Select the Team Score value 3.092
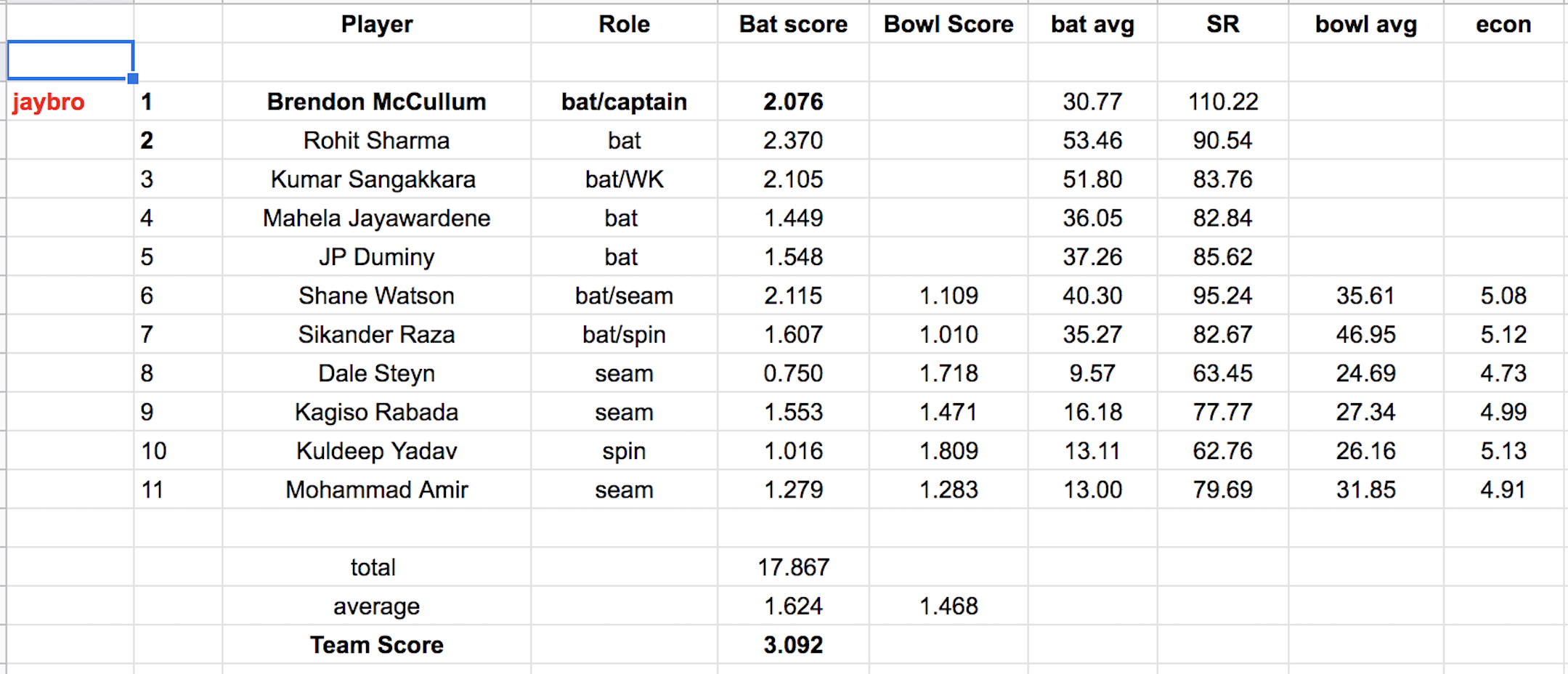This screenshot has height=674, width=1568. [793, 645]
